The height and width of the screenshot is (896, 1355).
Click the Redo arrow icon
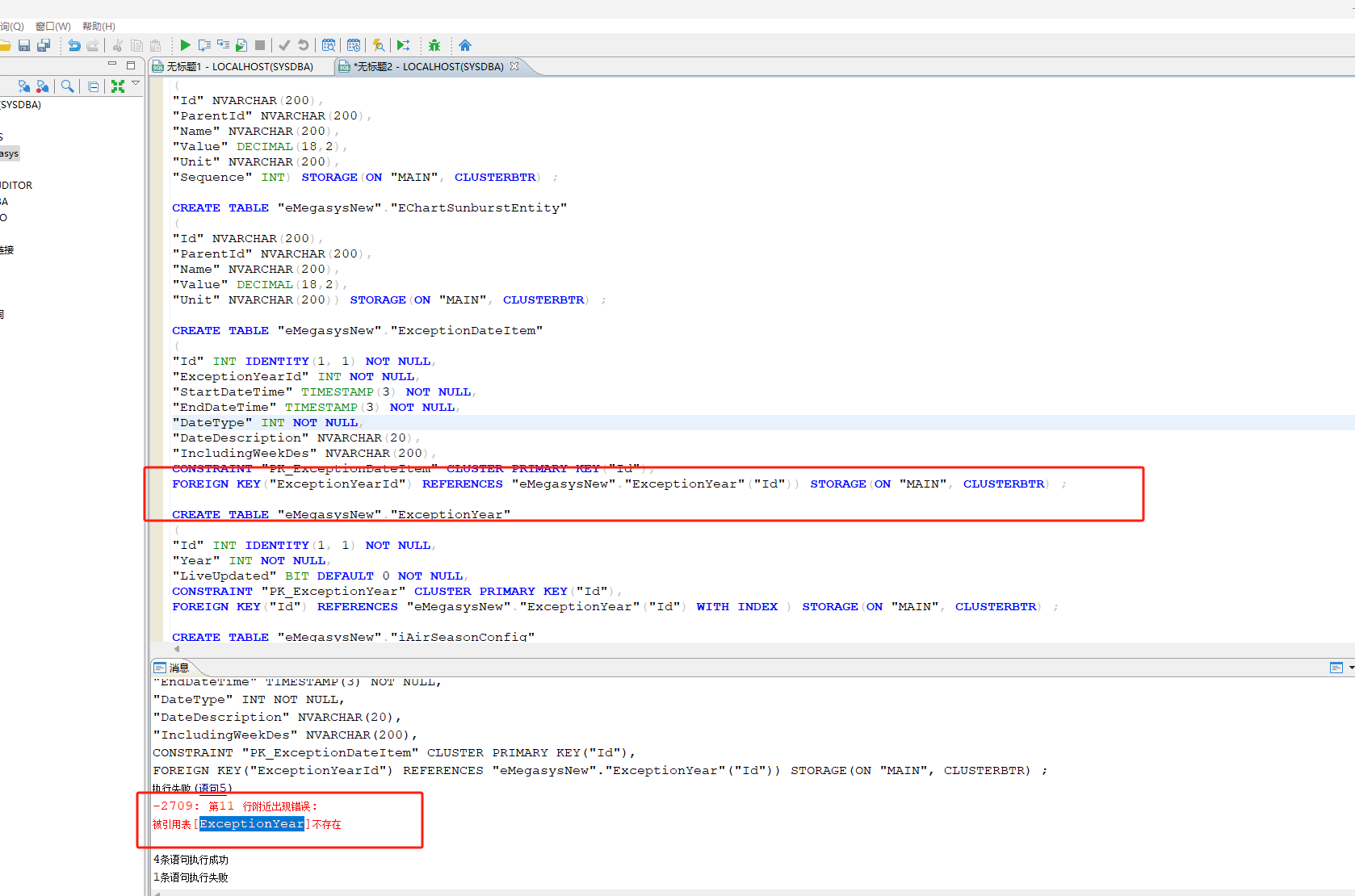(93, 45)
